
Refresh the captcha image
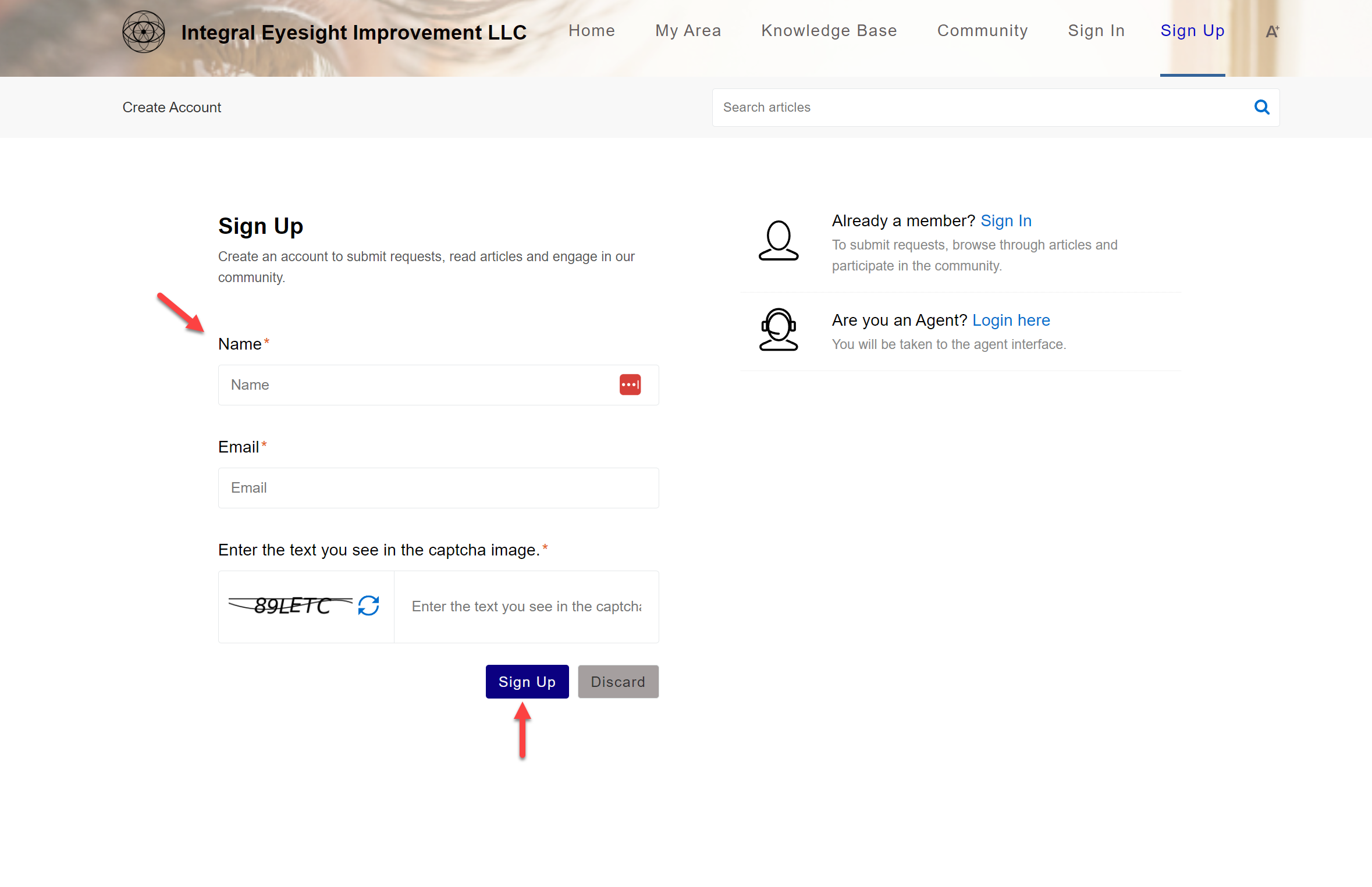click(x=368, y=605)
